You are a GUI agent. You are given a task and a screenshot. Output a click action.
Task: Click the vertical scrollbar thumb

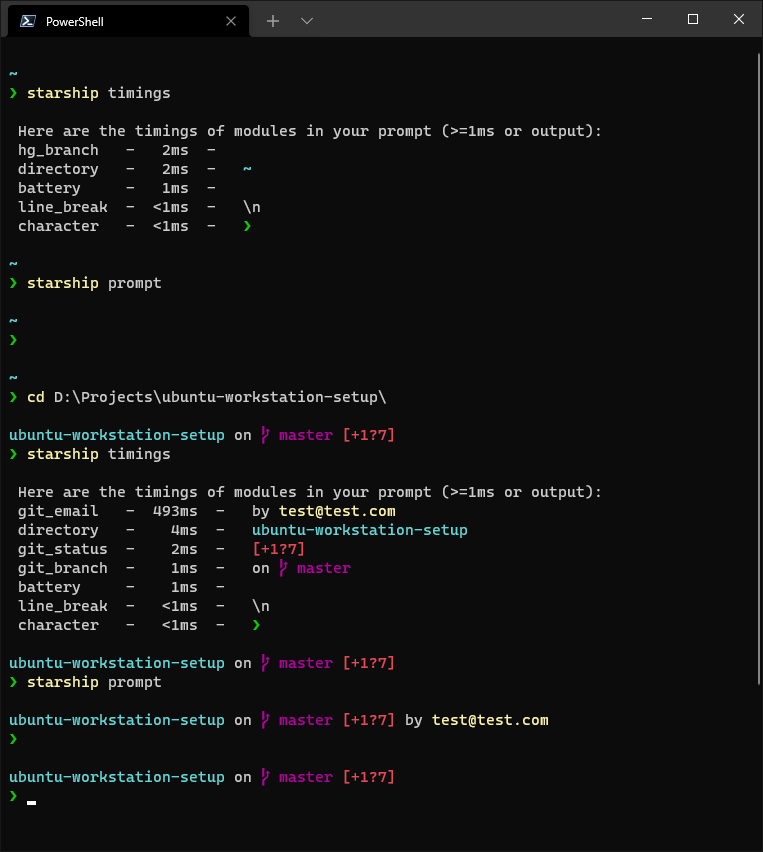759,369
